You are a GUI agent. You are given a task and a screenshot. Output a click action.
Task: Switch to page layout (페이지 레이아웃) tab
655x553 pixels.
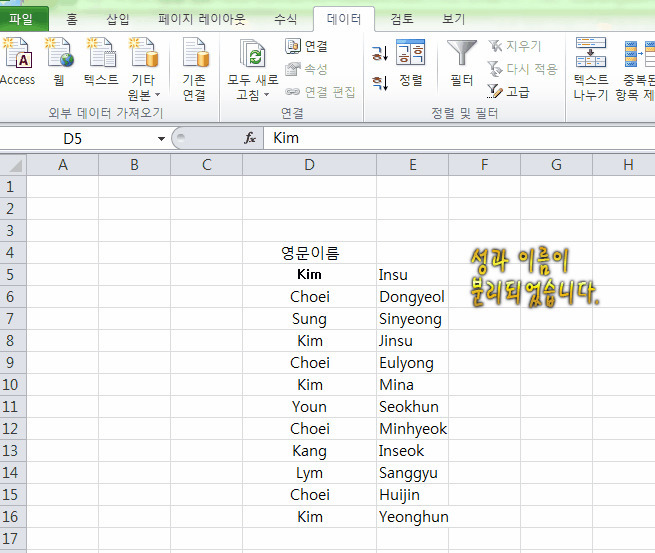(202, 19)
